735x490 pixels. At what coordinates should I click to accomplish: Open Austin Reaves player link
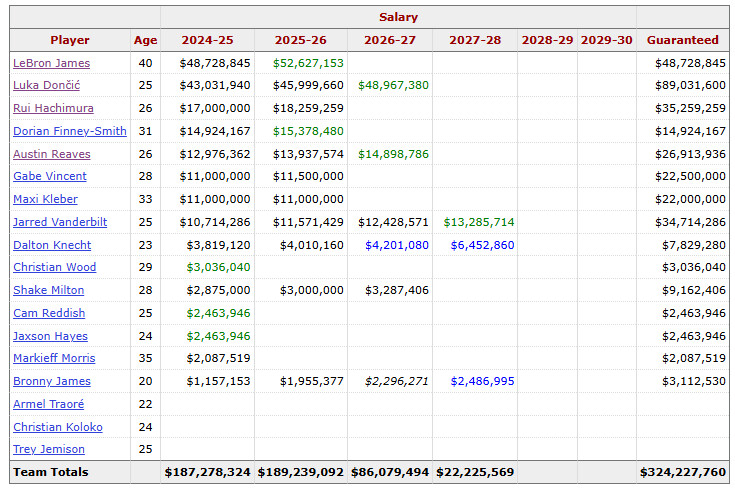point(52,154)
